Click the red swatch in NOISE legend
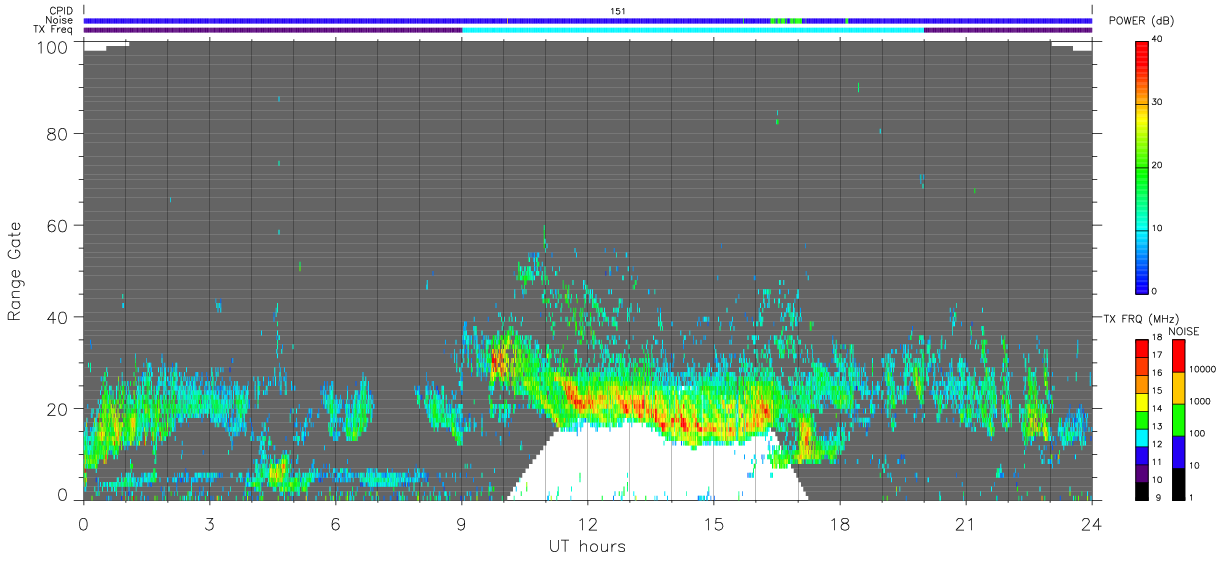 pos(1179,356)
